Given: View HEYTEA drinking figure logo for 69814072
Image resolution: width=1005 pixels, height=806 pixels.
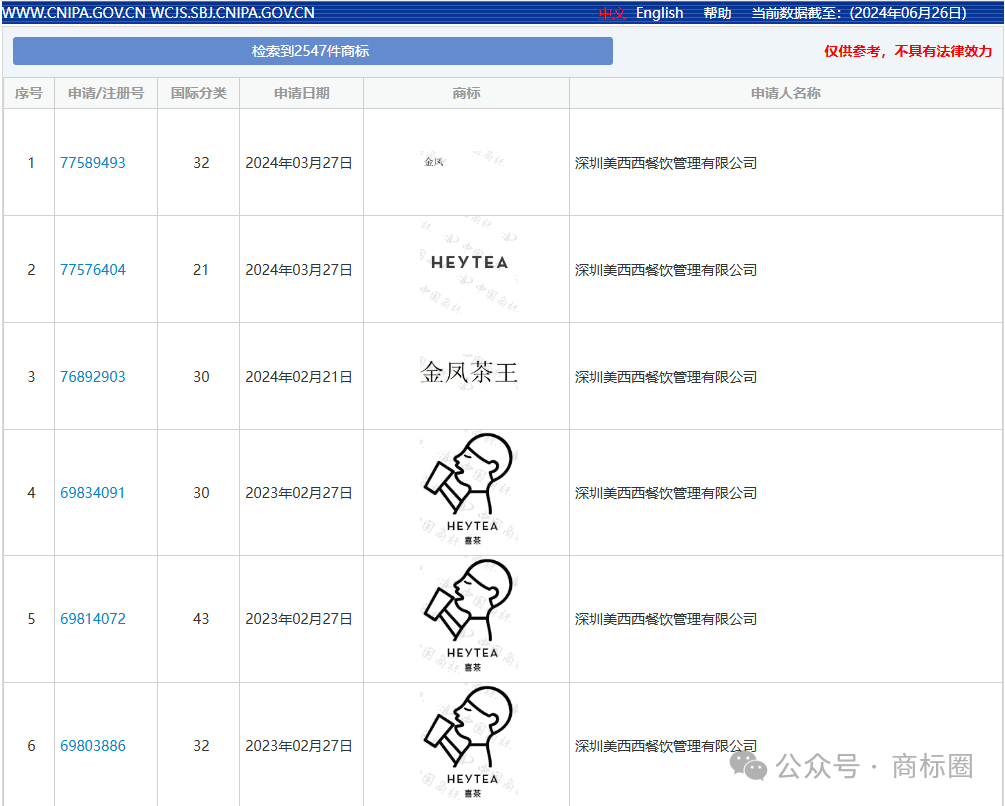Looking at the screenshot, I should tap(469, 616).
